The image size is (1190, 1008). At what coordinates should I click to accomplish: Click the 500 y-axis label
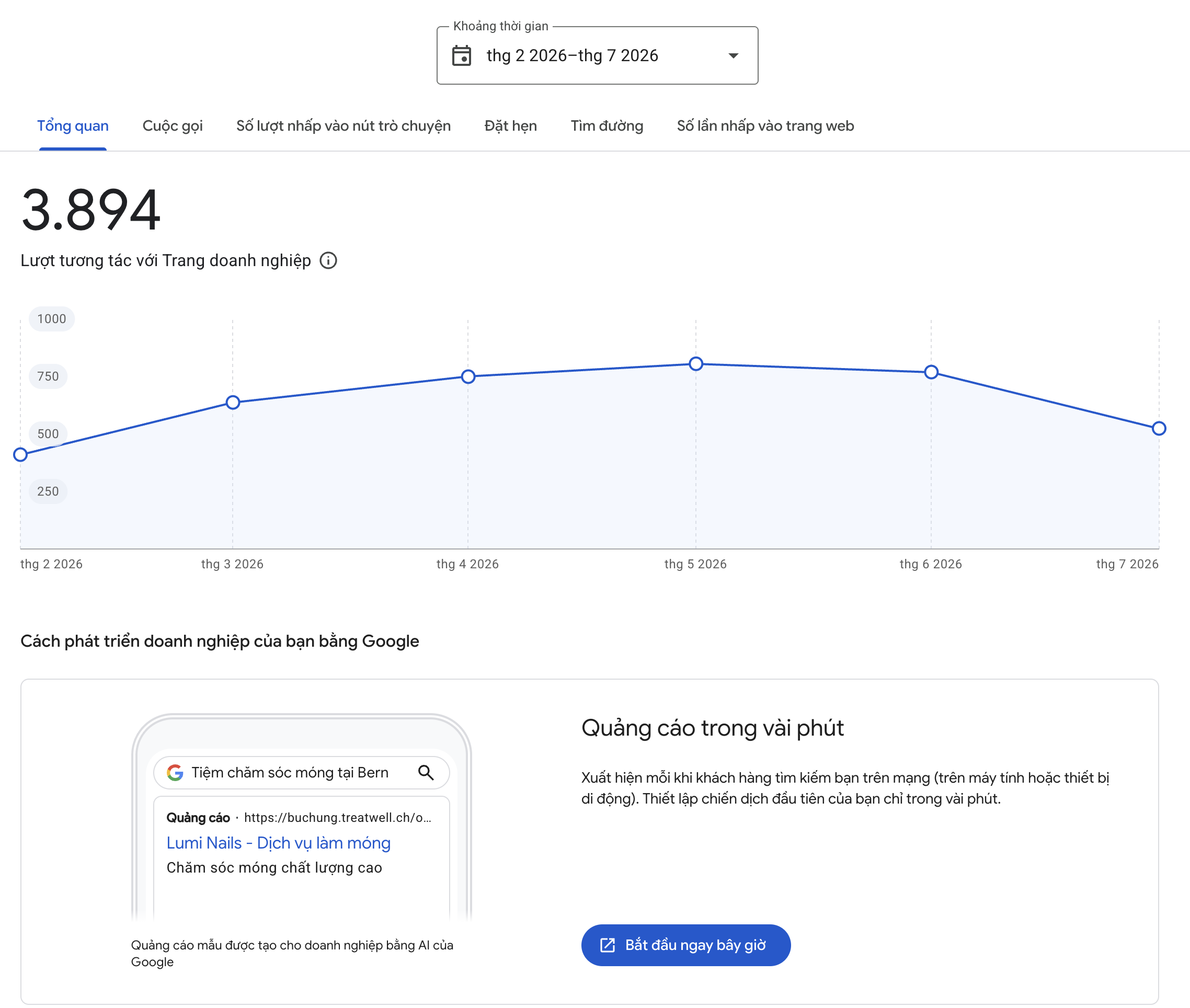tap(48, 434)
